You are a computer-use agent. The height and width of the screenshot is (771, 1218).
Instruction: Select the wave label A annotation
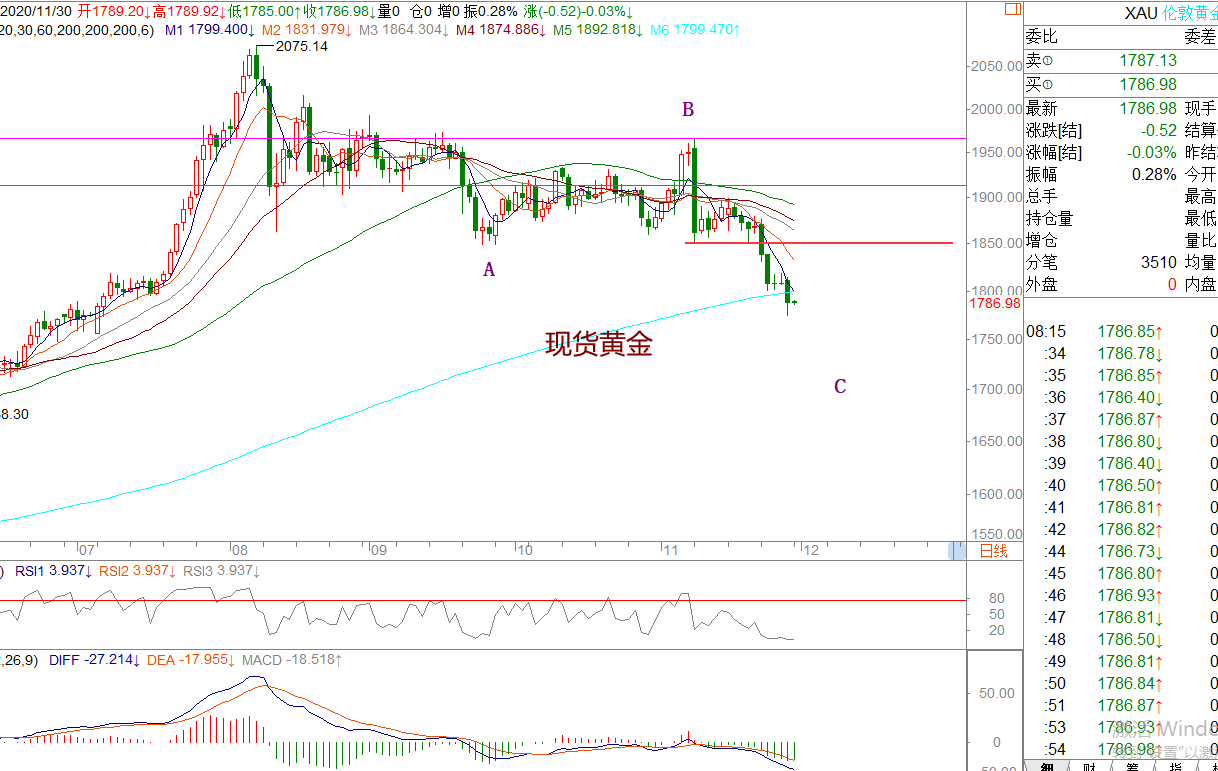tap(489, 268)
